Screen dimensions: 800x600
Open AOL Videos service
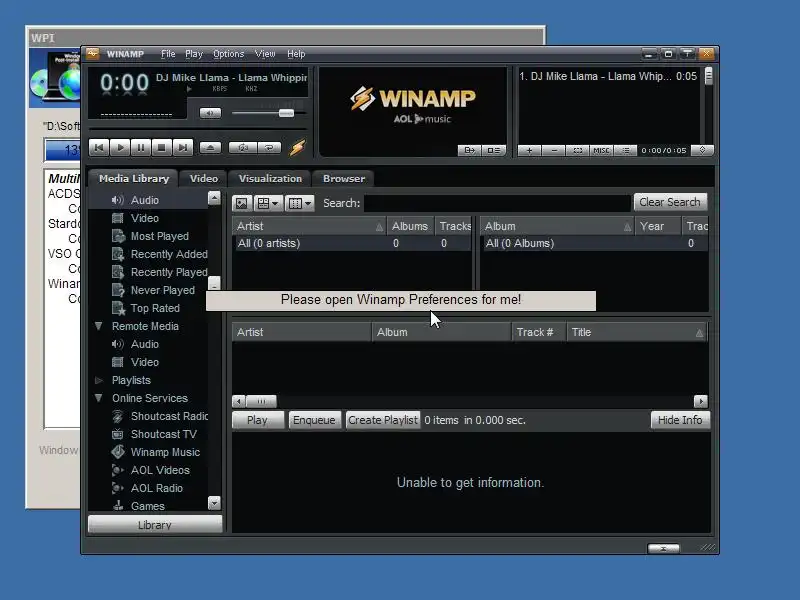pyautogui.click(x=160, y=470)
